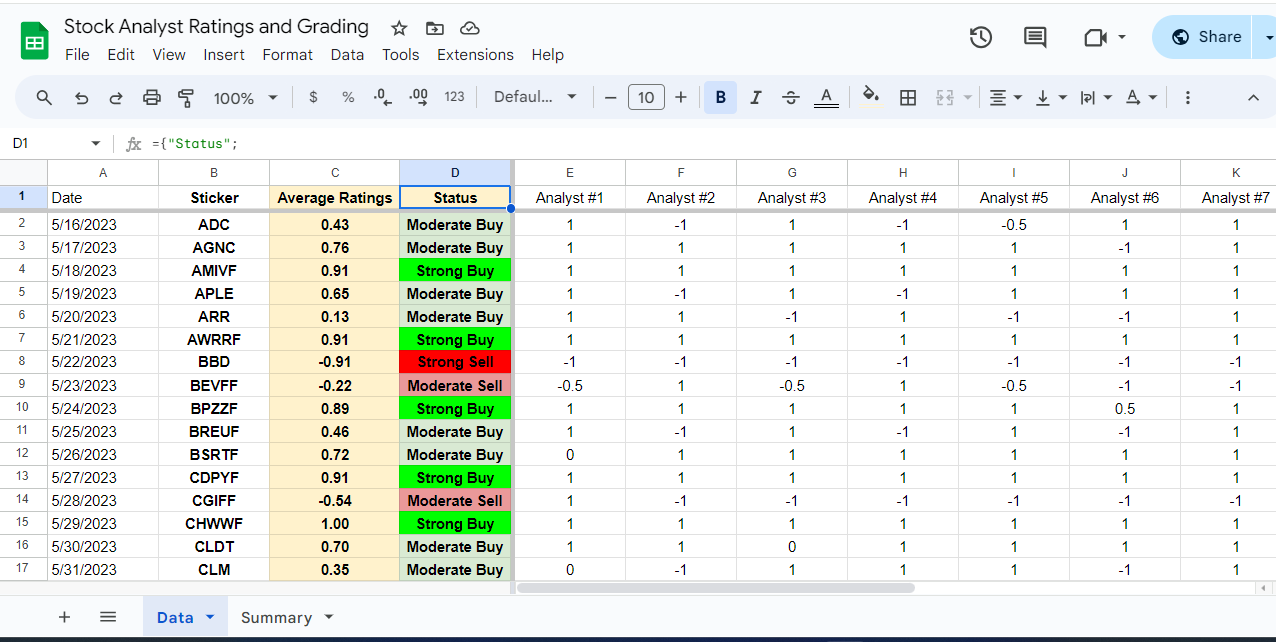Open the font family dropdown

[534, 97]
